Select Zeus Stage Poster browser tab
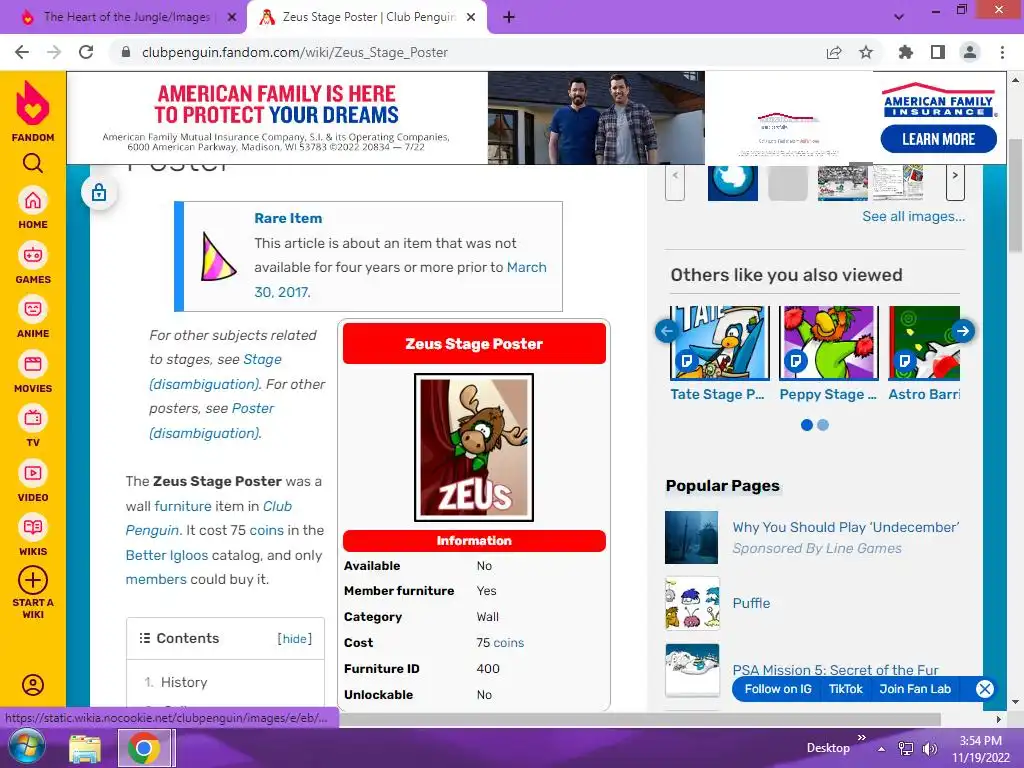 click(x=366, y=17)
